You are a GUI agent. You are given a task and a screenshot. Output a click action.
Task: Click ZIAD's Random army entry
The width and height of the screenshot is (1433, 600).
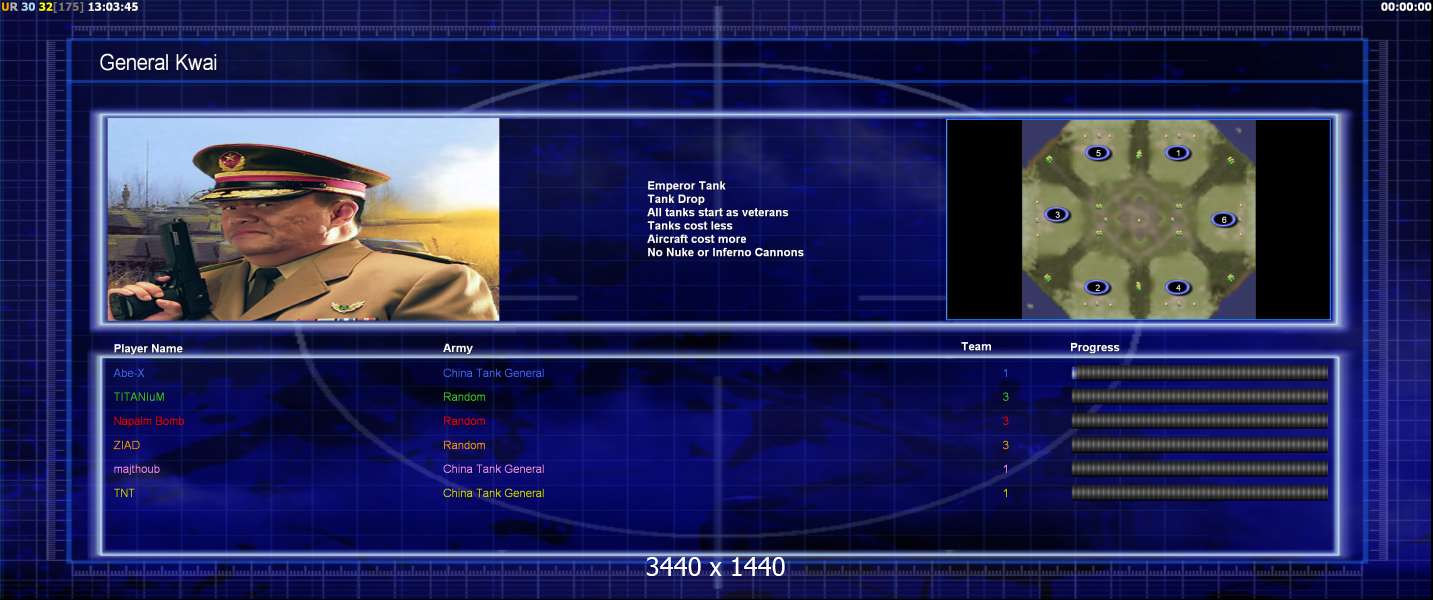coord(464,445)
